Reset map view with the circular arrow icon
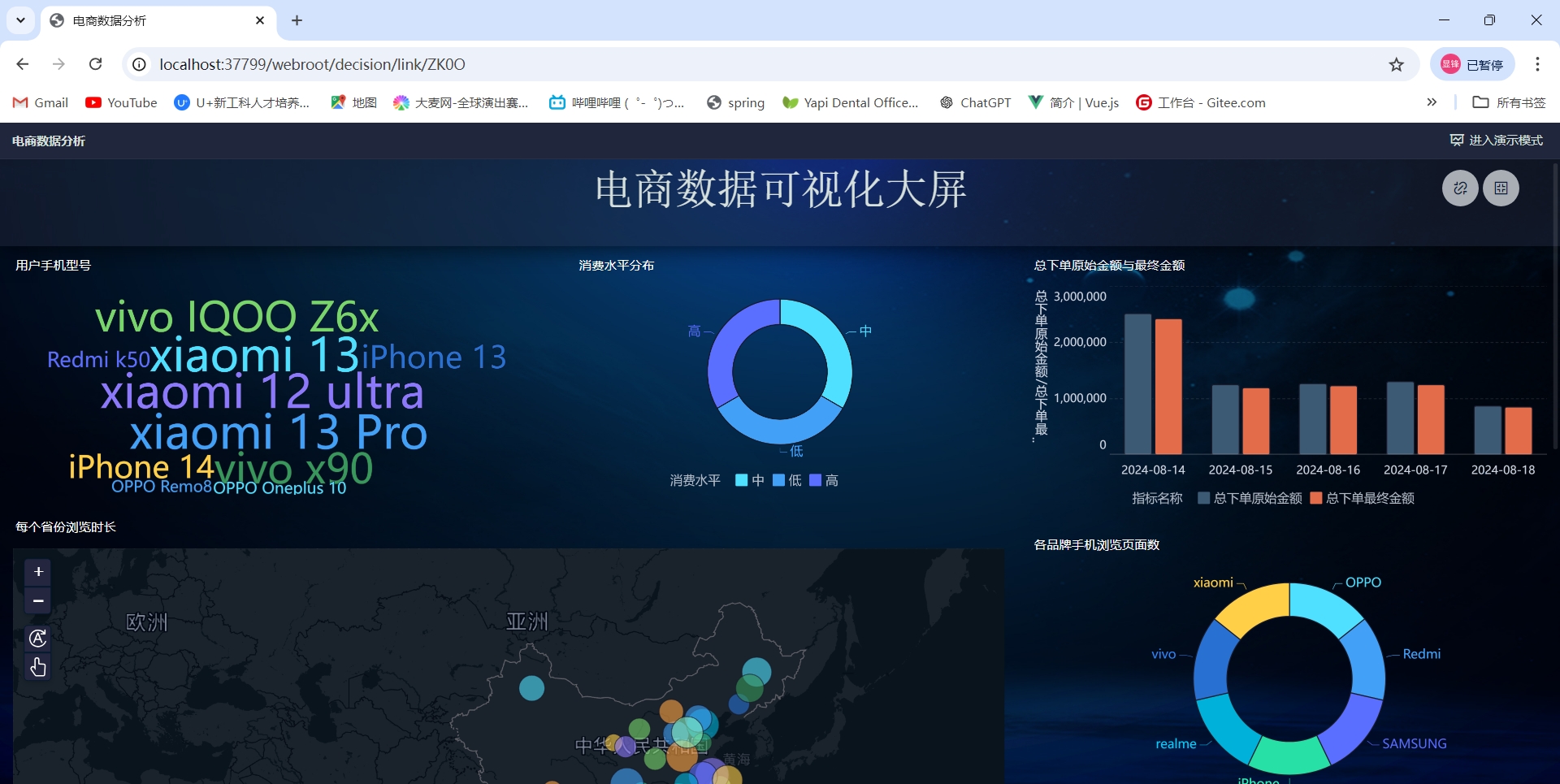Screen dimensions: 1560x784 click(x=38, y=639)
